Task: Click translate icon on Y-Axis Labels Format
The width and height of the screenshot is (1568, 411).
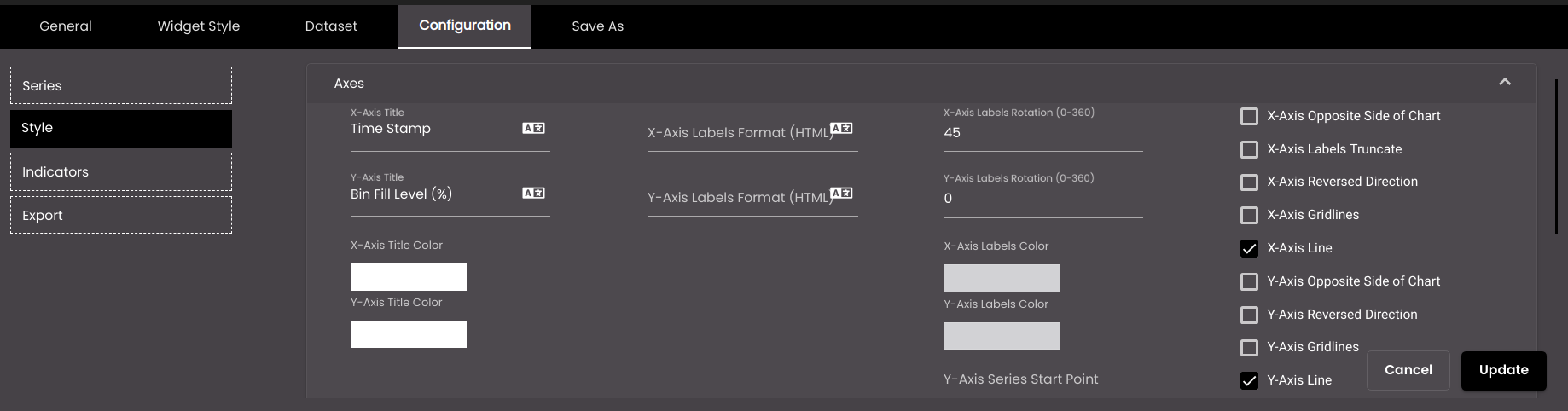Action: pyautogui.click(x=841, y=193)
